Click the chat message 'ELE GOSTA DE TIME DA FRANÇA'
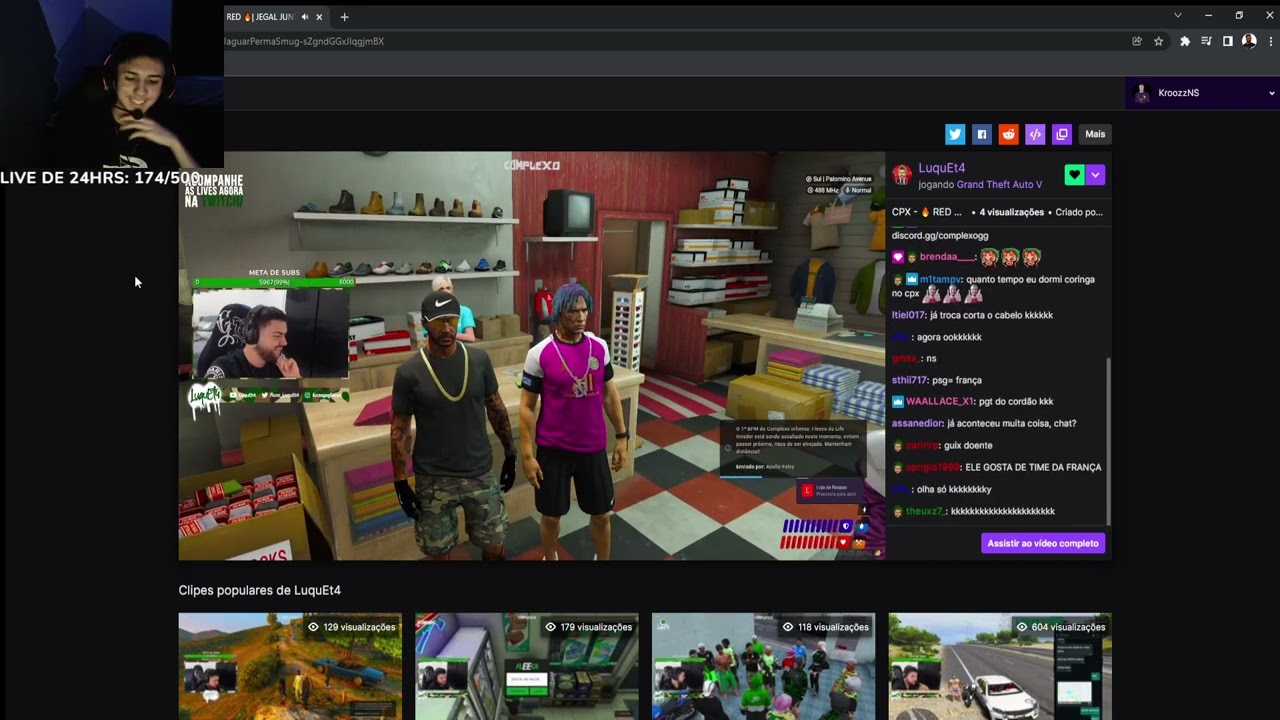This screenshot has width=1280, height=720. tap(1033, 468)
